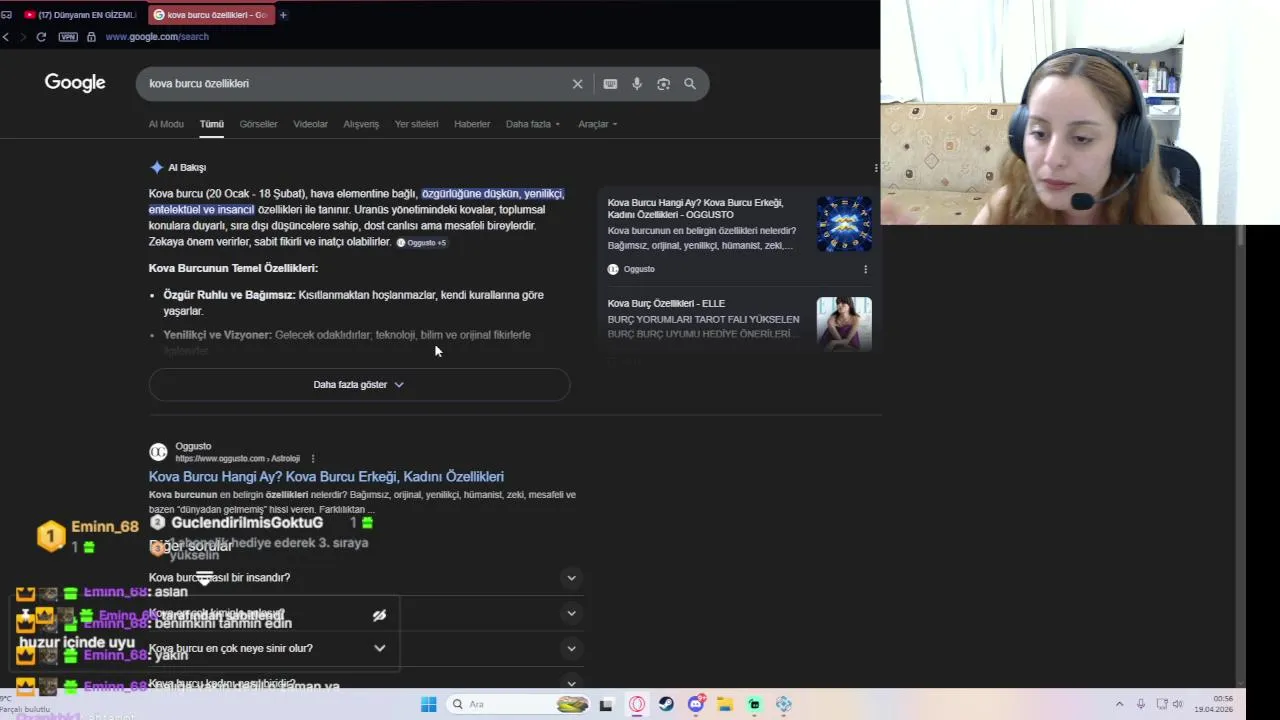Open the Yer siteleri tab

point(416,124)
